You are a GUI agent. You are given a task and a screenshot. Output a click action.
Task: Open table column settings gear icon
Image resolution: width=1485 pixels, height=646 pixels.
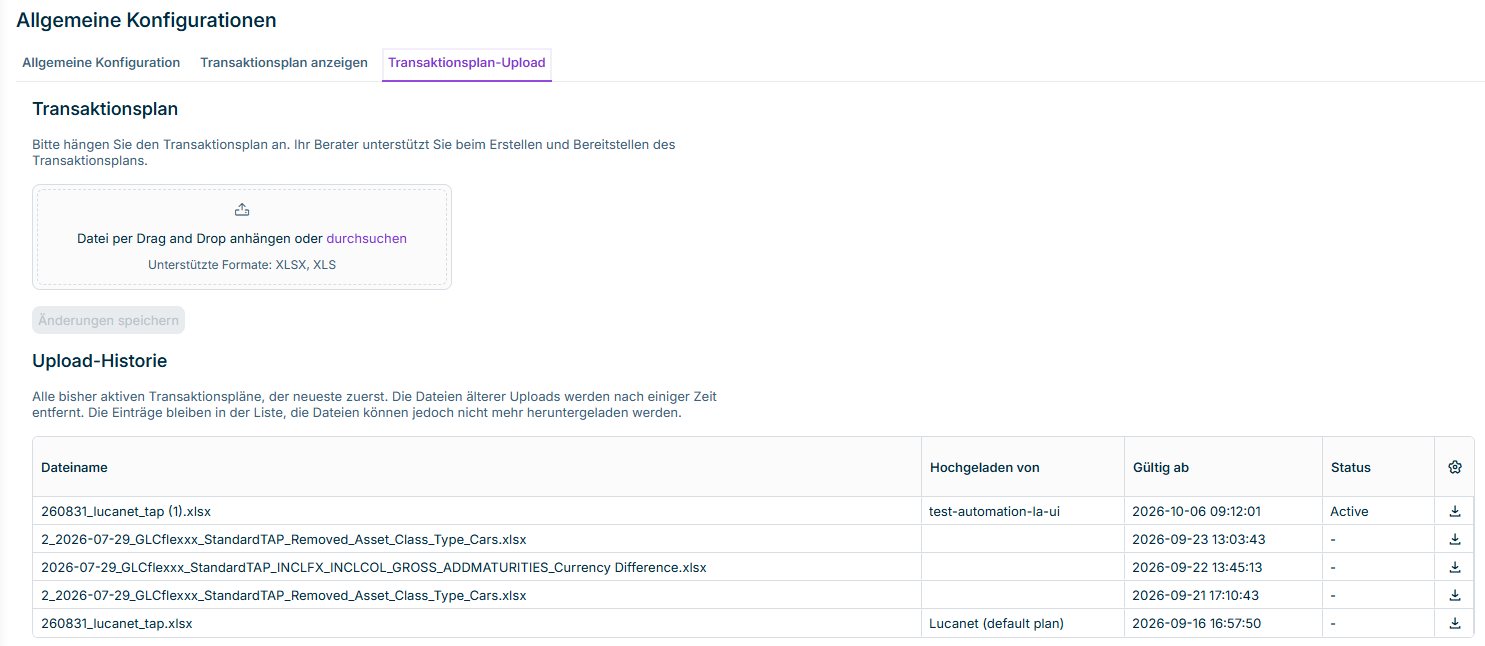(1455, 467)
